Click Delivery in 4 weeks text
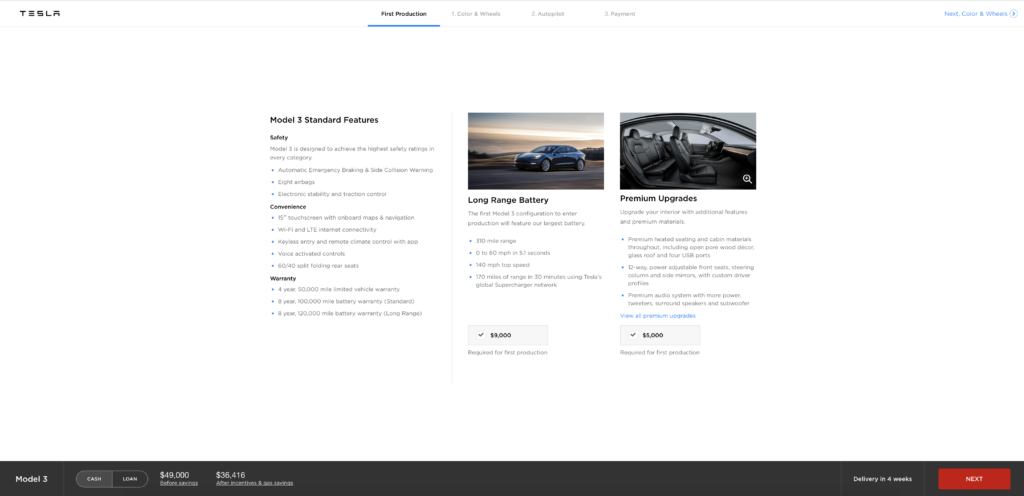Image resolution: width=1024 pixels, height=496 pixels. pos(882,479)
